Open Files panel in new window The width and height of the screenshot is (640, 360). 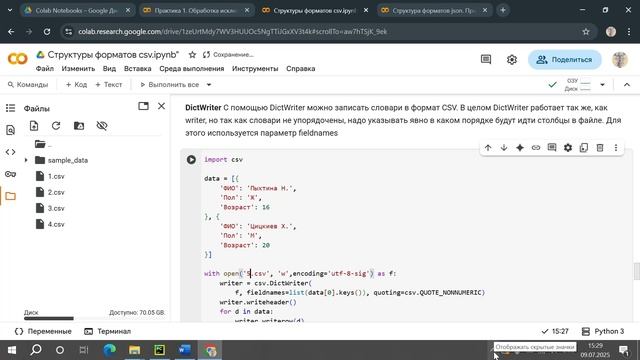pyautogui.click(x=143, y=106)
